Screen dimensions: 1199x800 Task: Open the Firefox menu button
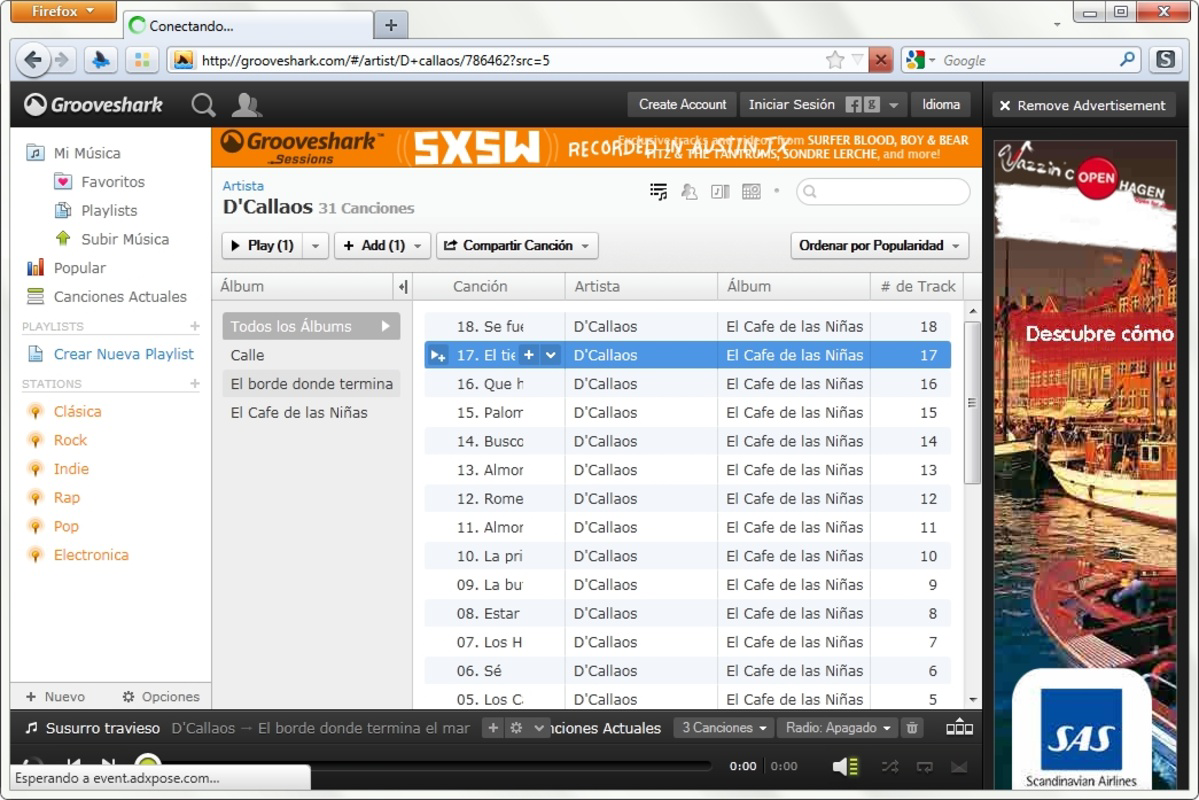[63, 11]
